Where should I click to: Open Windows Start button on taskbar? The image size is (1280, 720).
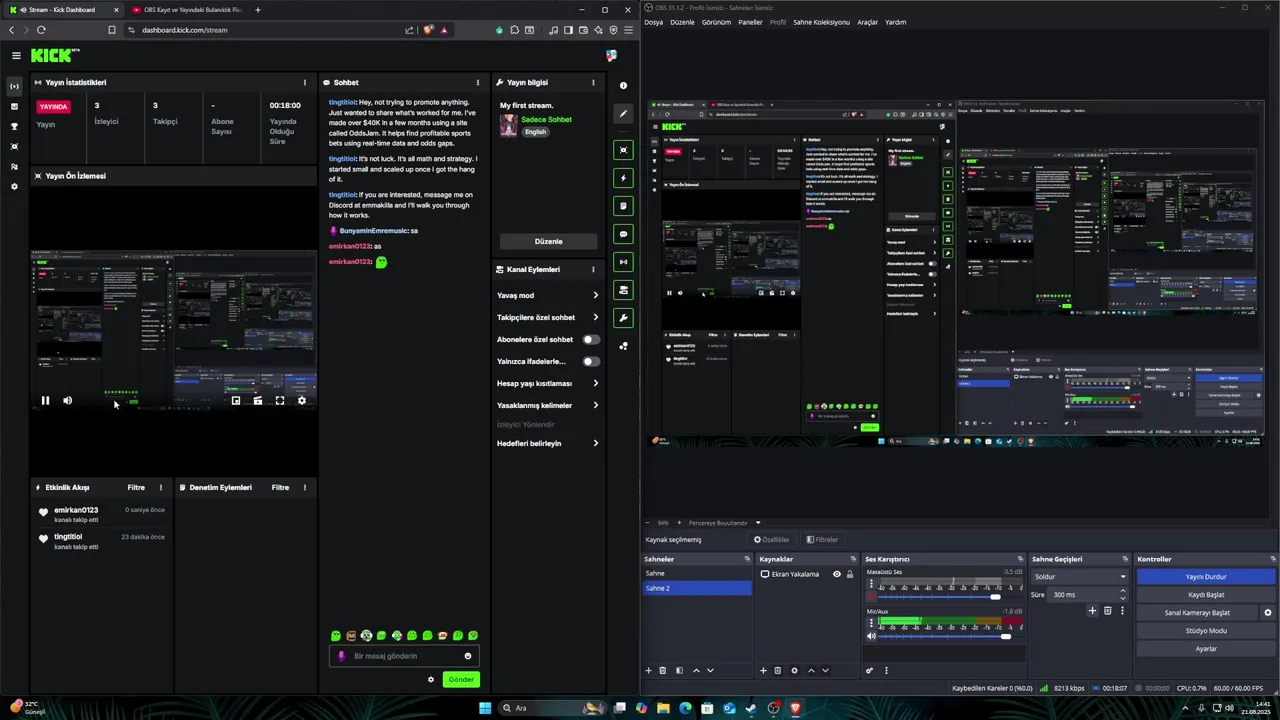[x=485, y=708]
